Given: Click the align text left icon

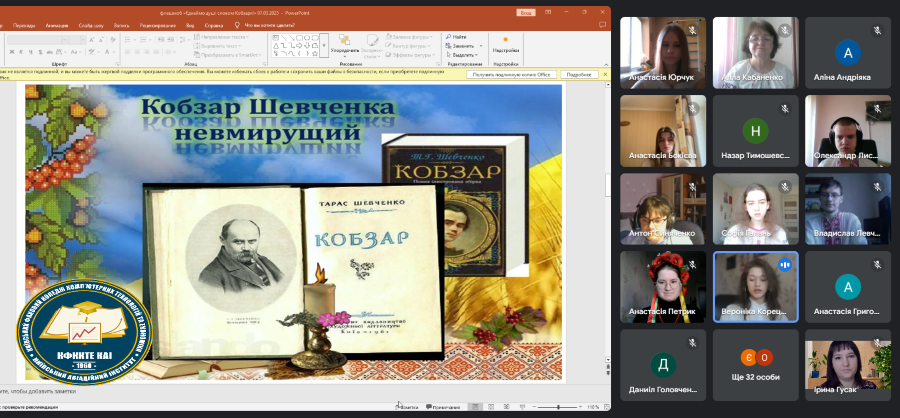Looking at the screenshot, I should [128, 52].
